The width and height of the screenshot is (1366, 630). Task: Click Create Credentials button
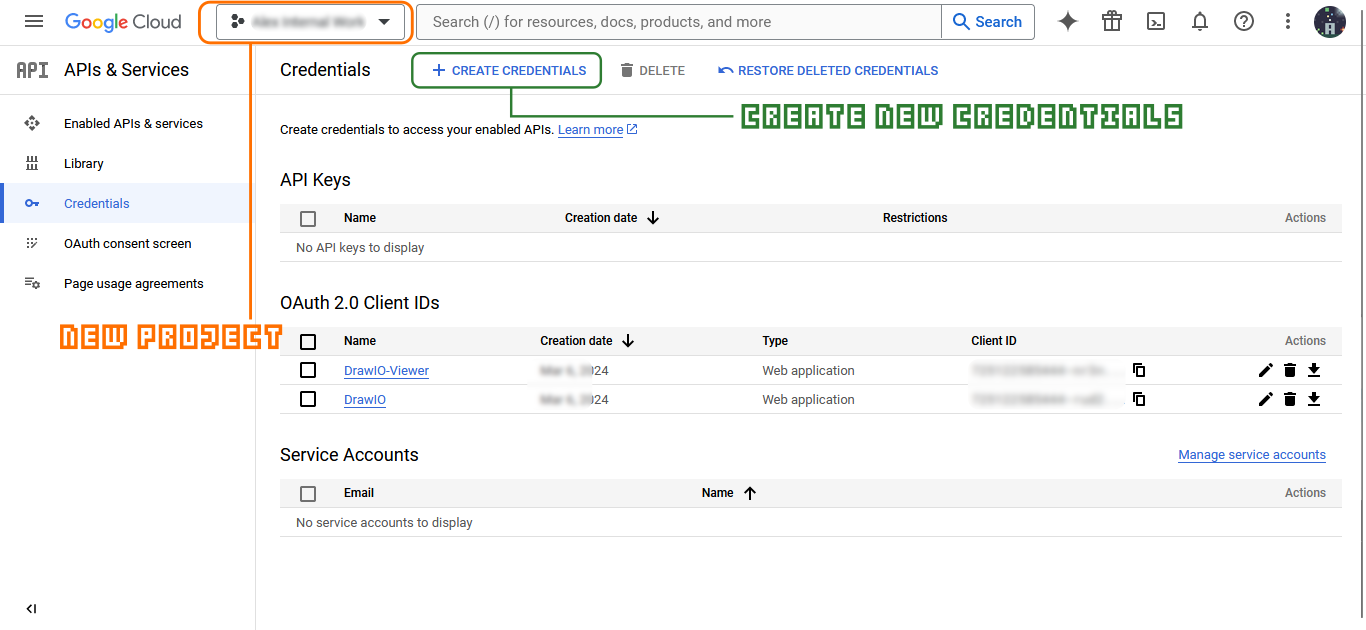coord(507,70)
